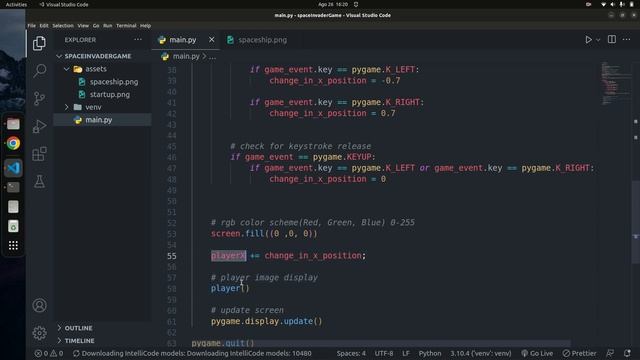The height and width of the screenshot is (360, 640).
Task: Open startup.png in the file tree
Action: coord(109,94)
